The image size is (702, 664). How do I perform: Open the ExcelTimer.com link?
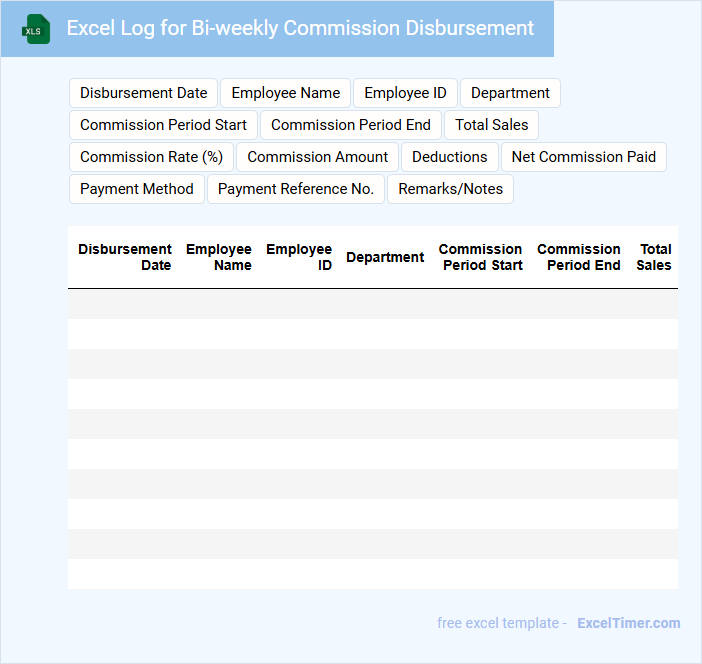pyautogui.click(x=628, y=623)
